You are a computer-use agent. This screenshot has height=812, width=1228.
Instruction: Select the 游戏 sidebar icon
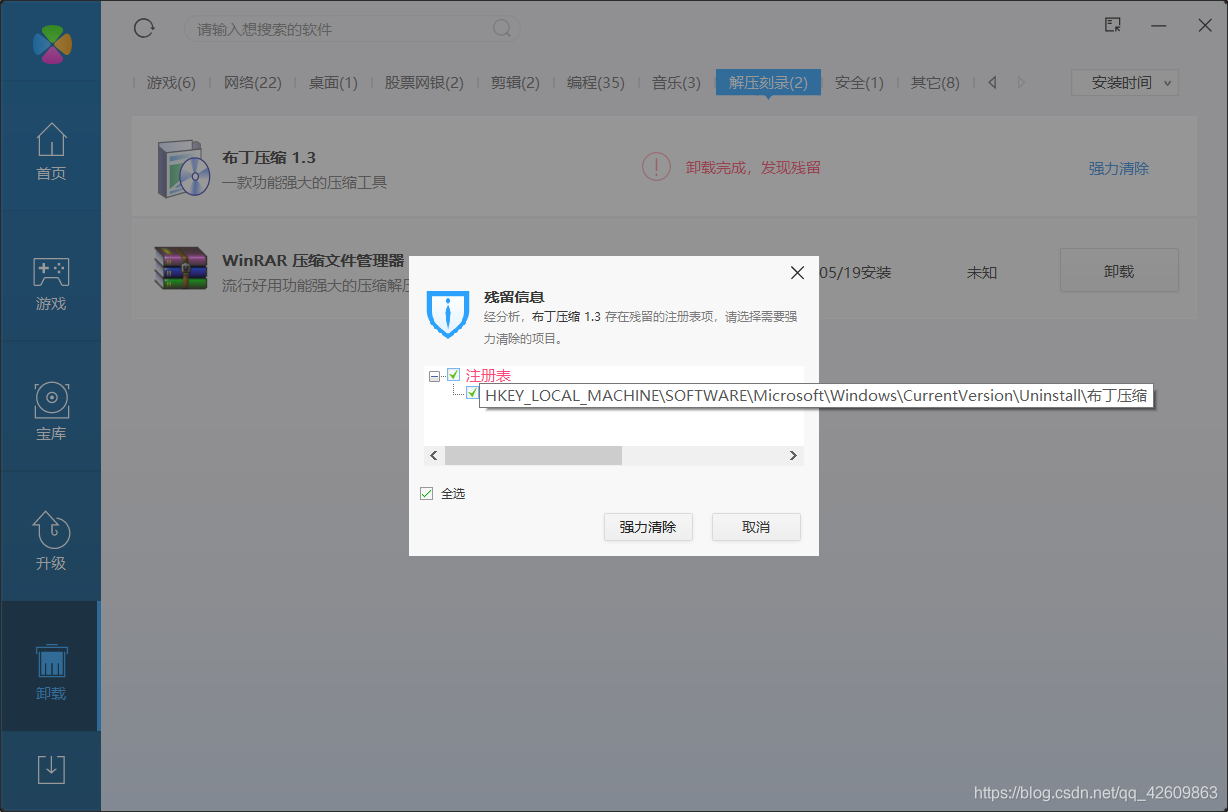(50, 283)
